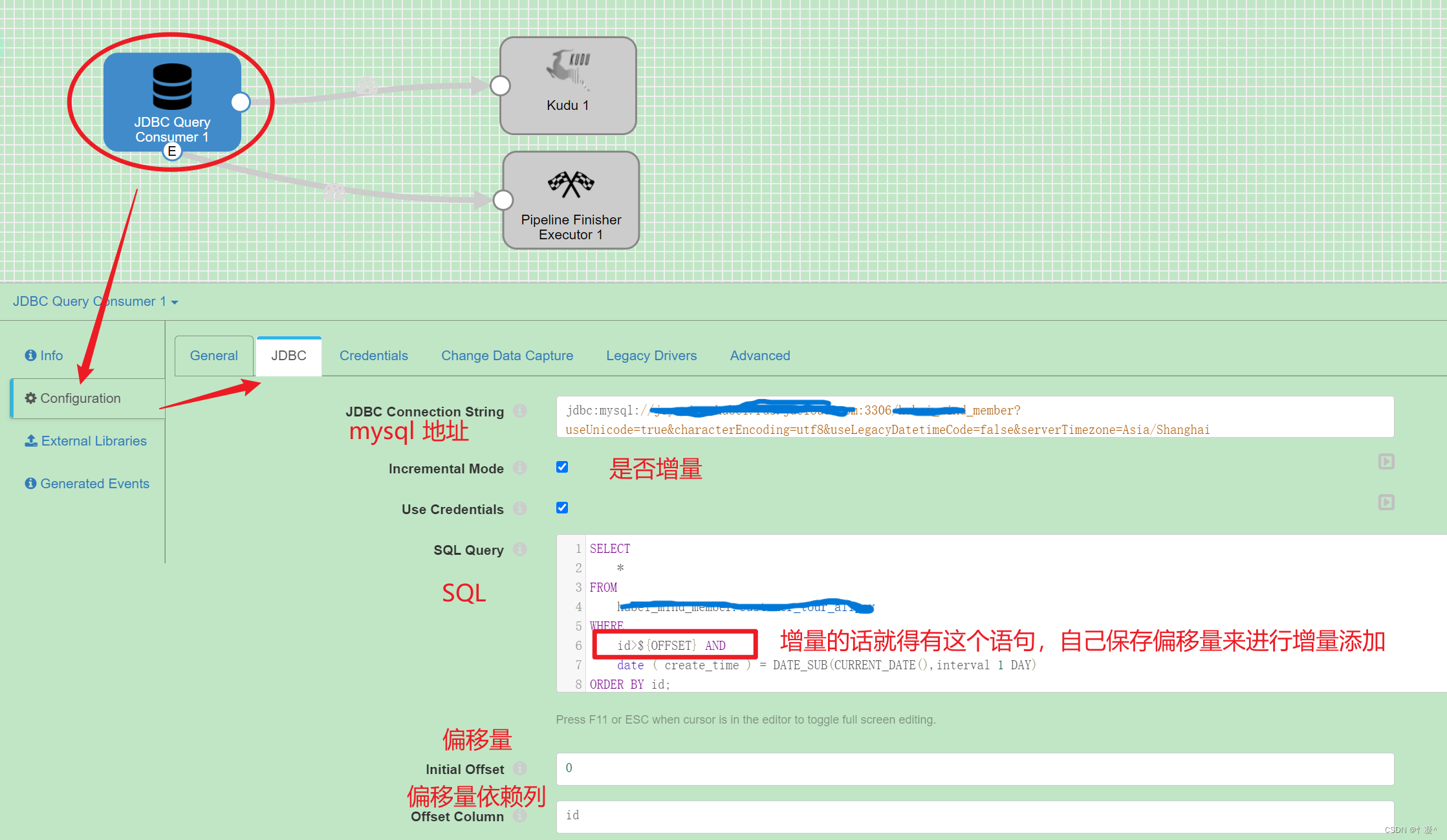1447x840 pixels.
Task: Click the event stream link to Pipeline Finisher
Action: (x=334, y=191)
